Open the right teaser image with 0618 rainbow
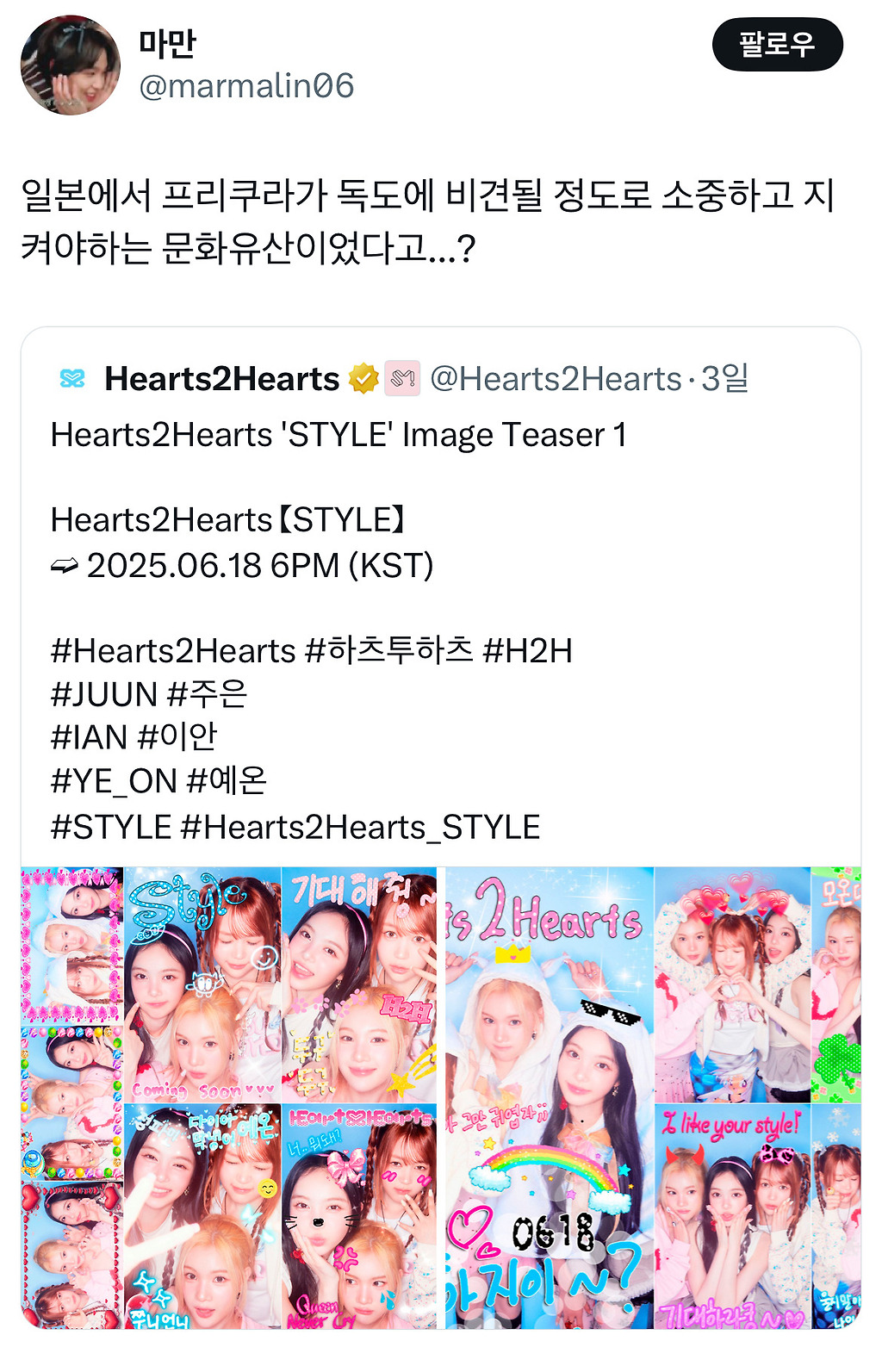Screen dimensions: 882x1372 [653, 1098]
